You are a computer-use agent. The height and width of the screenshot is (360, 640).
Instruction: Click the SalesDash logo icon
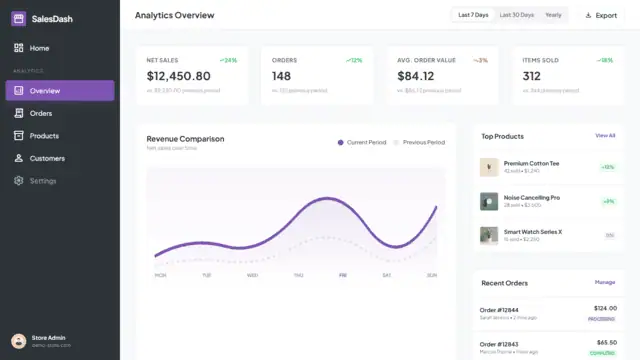click(18, 18)
